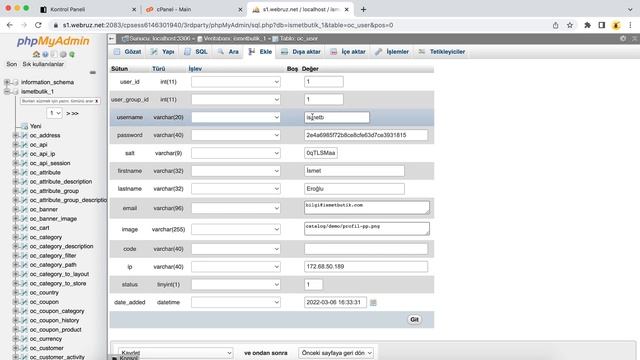
Task: Open function dropdown for password row
Action: tap(236, 135)
